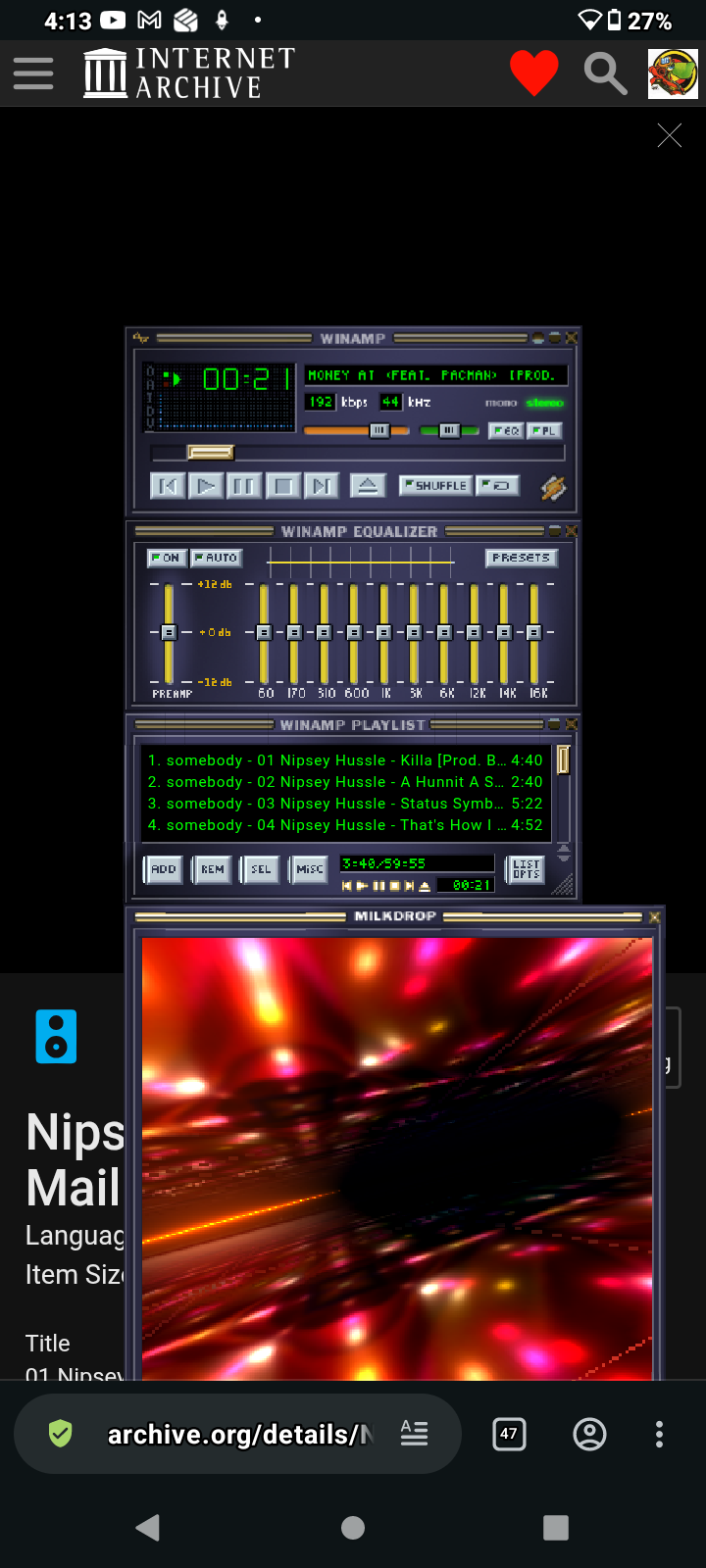Stop the current track
706x1568 pixels.
point(283,486)
